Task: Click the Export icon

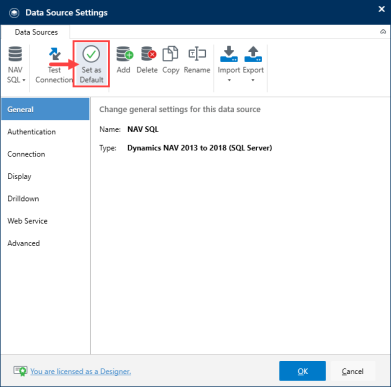Action: [x=253, y=54]
